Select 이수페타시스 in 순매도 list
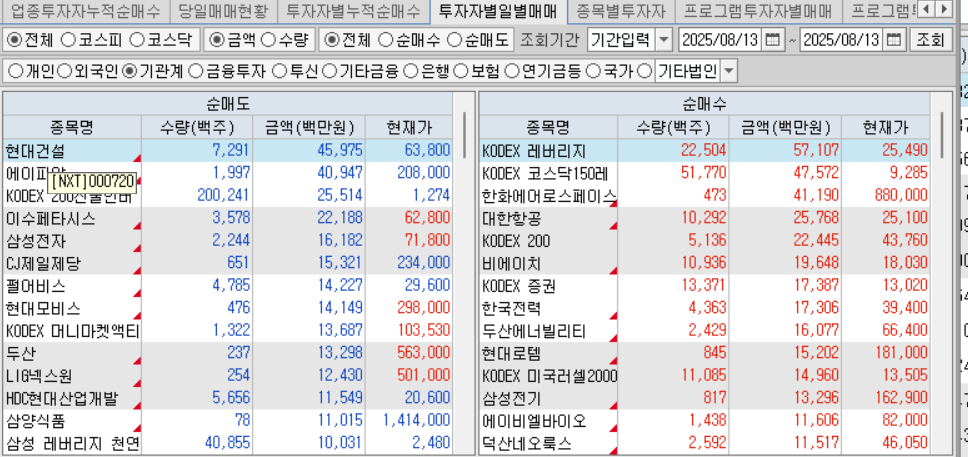This screenshot has width=968, height=457. point(228,219)
